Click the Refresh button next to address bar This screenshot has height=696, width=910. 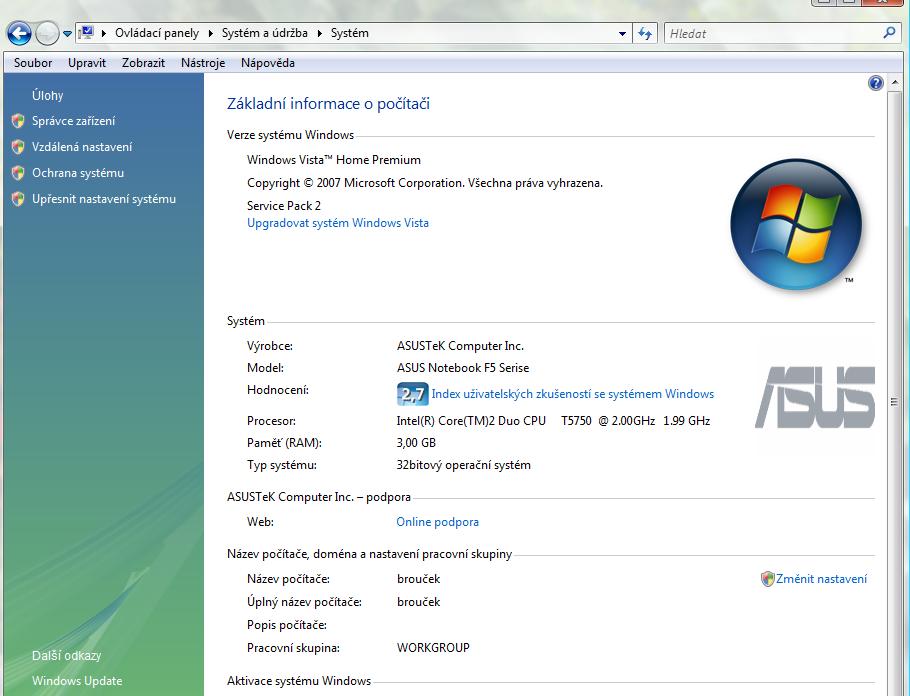tap(645, 34)
